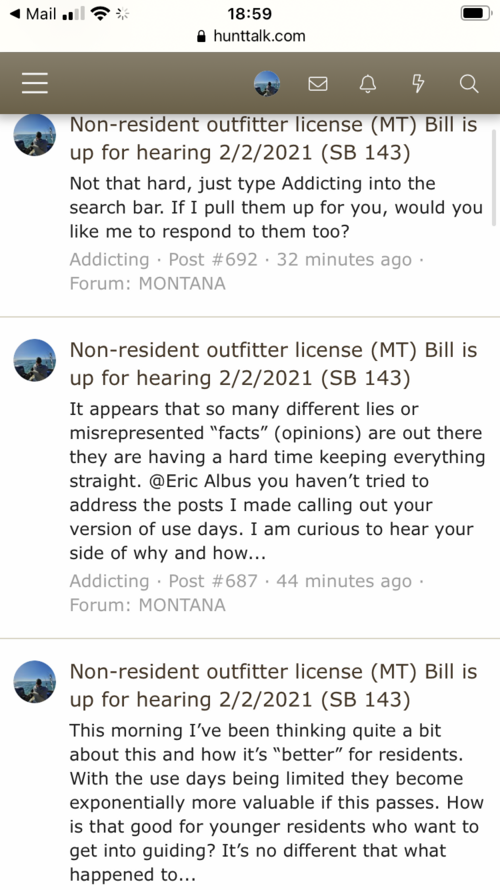
Task: Open the hamburger navigation menu
Action: (35, 84)
